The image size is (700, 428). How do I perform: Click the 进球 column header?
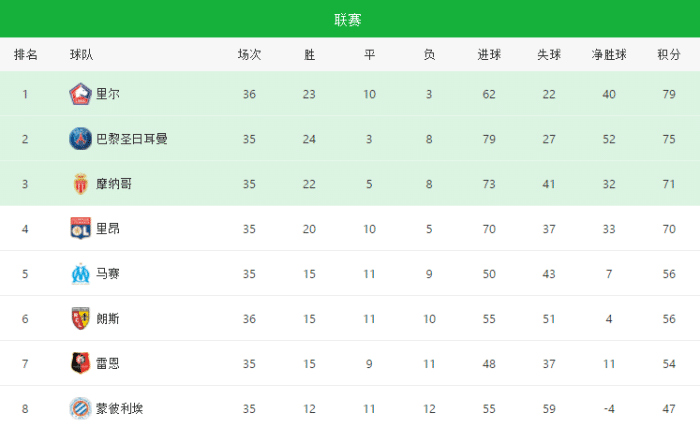(x=489, y=55)
